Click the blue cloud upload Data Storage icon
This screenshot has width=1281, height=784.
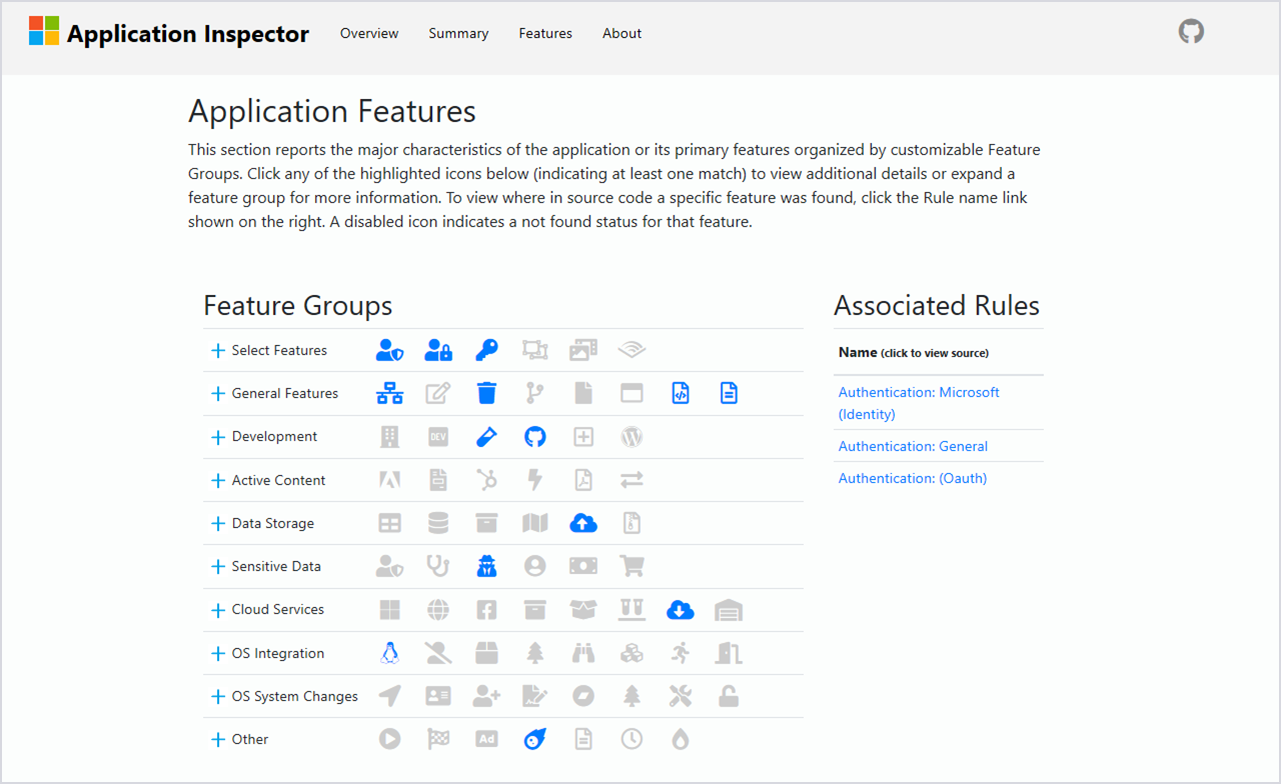pyautogui.click(x=583, y=522)
